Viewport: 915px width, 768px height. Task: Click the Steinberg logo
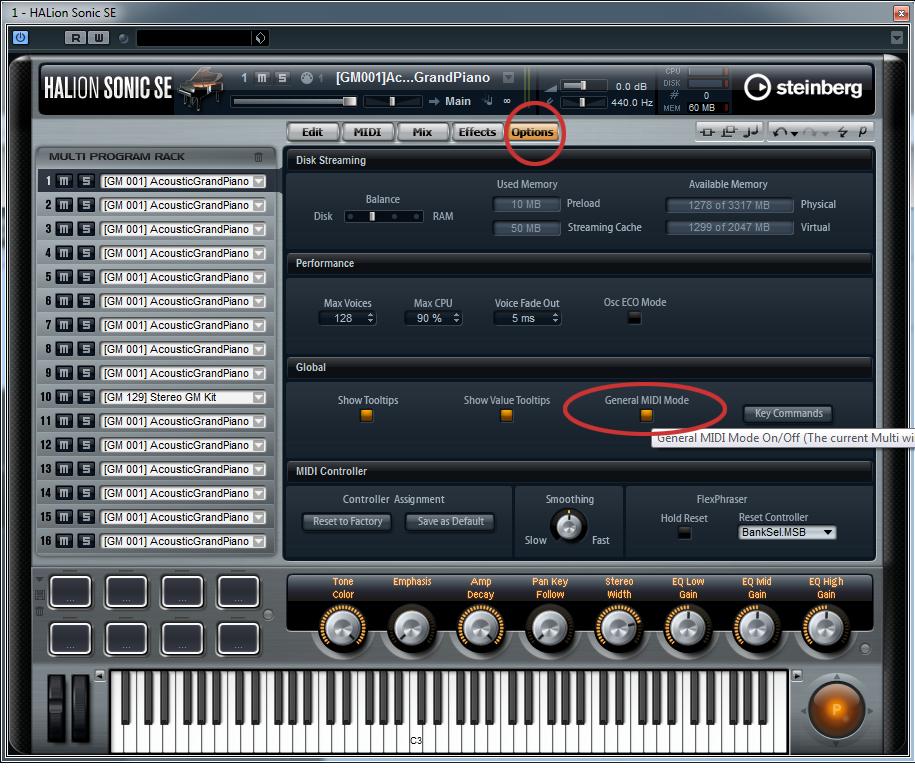click(803, 88)
